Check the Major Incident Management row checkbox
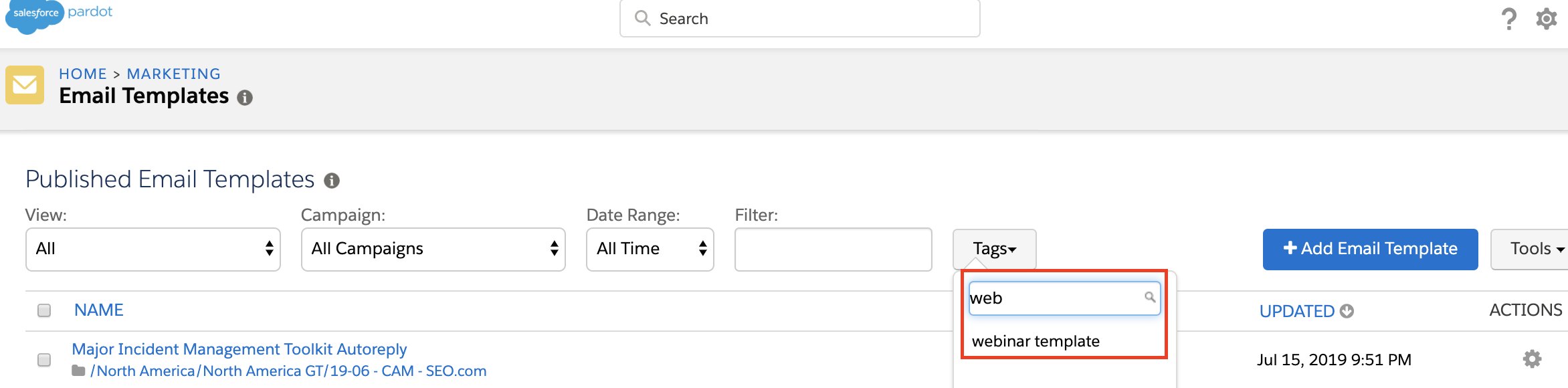1568x388 pixels. (x=44, y=360)
